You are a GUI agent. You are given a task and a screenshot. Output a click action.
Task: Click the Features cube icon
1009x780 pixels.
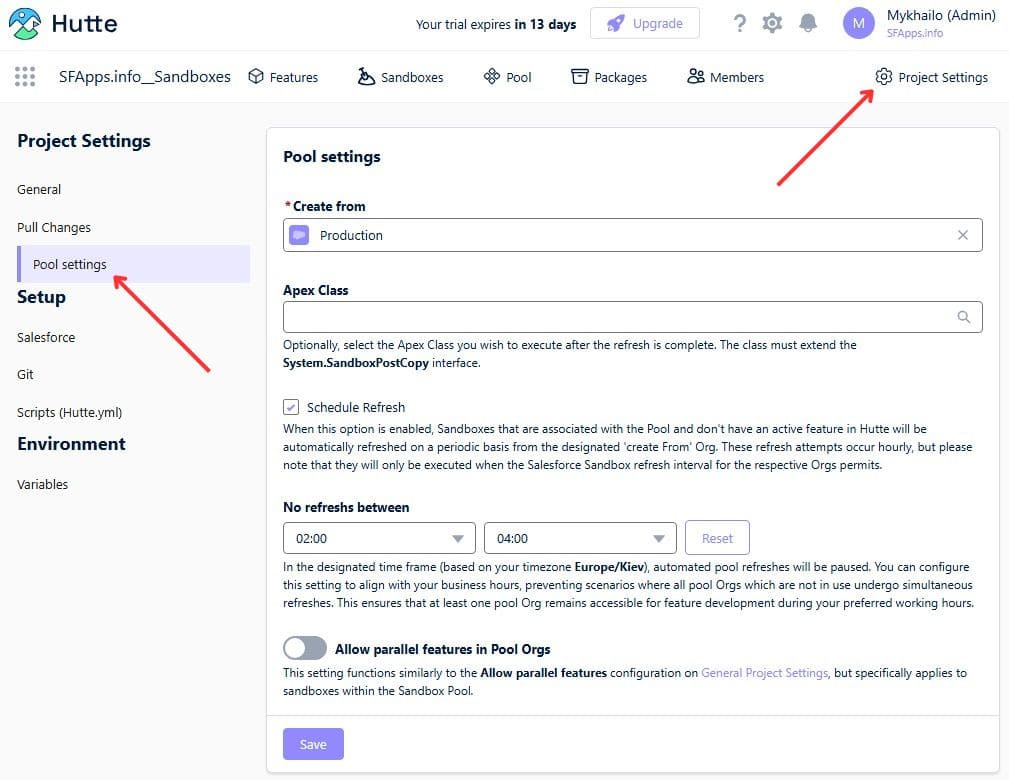click(x=256, y=77)
